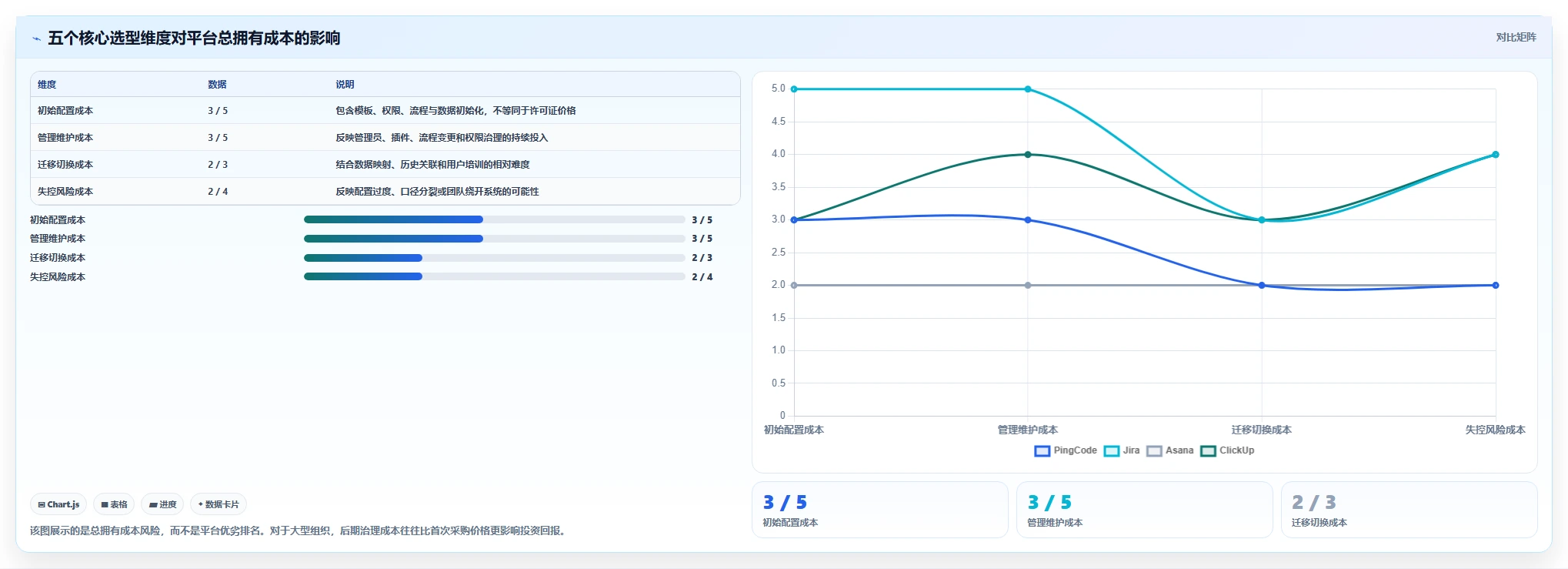Viewport: 1568px width, 569px height.
Task: Click the 维度 column header
Action: pyautogui.click(x=47, y=85)
